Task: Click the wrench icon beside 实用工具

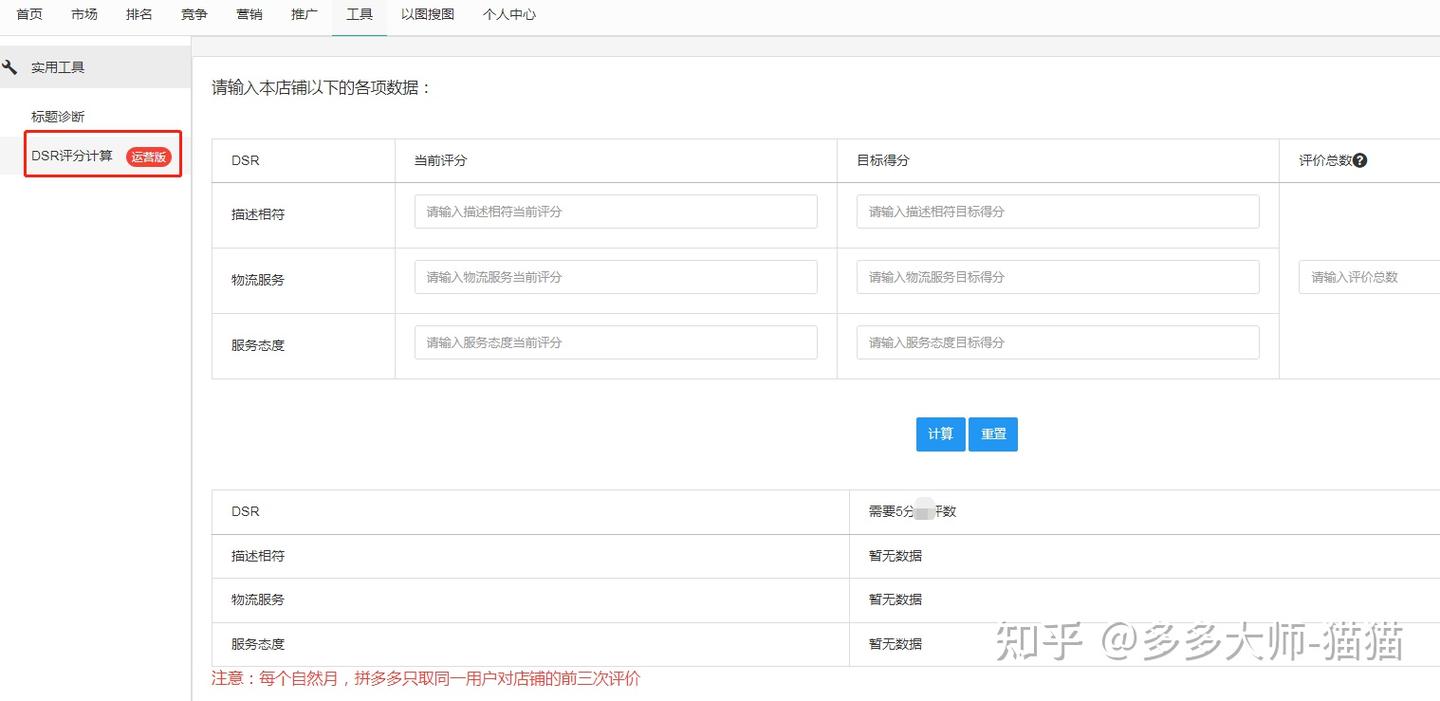Action: click(x=10, y=68)
